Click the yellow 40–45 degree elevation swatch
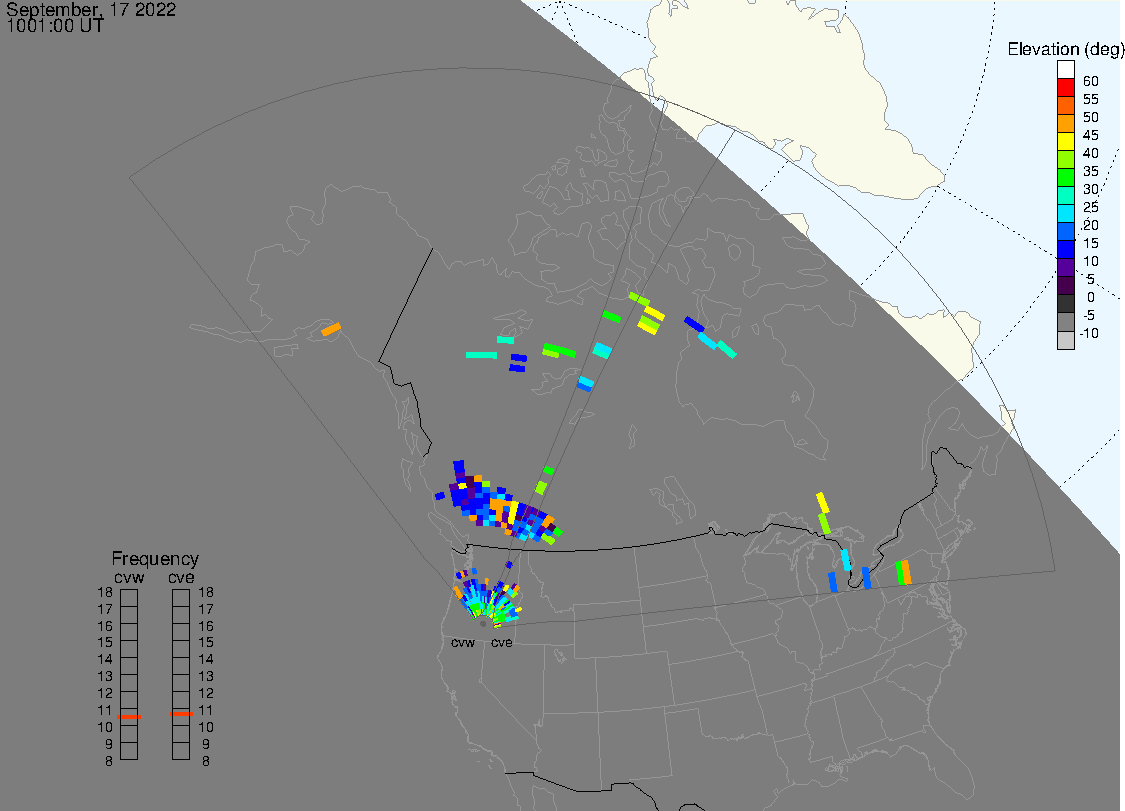Viewport: 1125px width, 811px height. (x=1065, y=141)
